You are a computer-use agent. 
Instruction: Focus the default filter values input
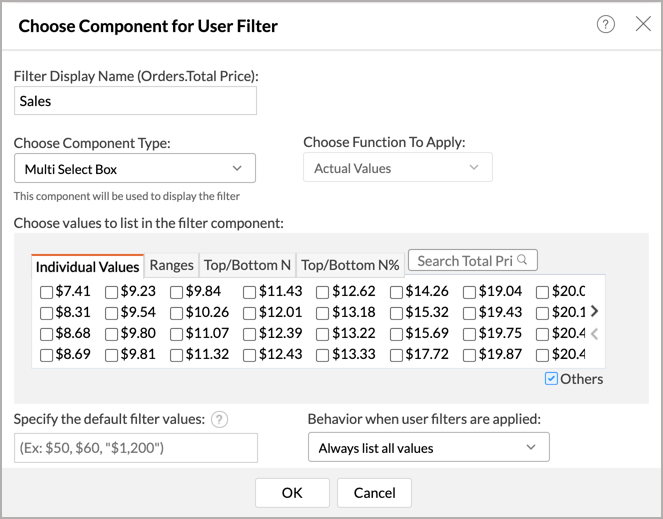135,448
